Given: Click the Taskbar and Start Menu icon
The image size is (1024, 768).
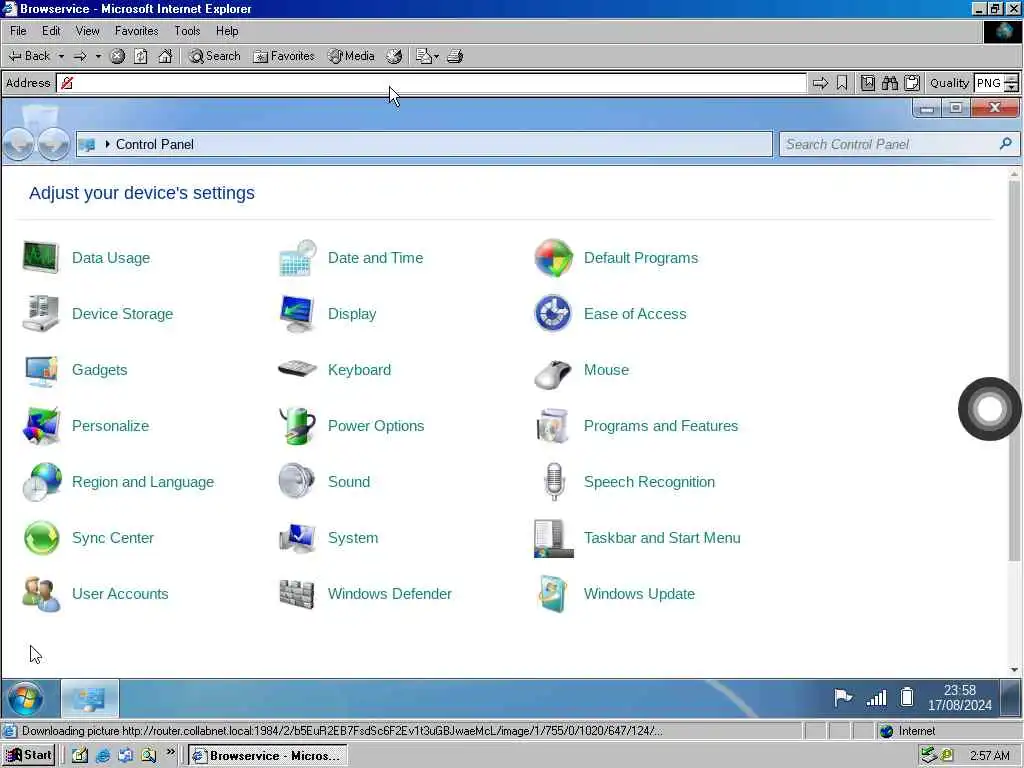Looking at the screenshot, I should click(553, 539).
